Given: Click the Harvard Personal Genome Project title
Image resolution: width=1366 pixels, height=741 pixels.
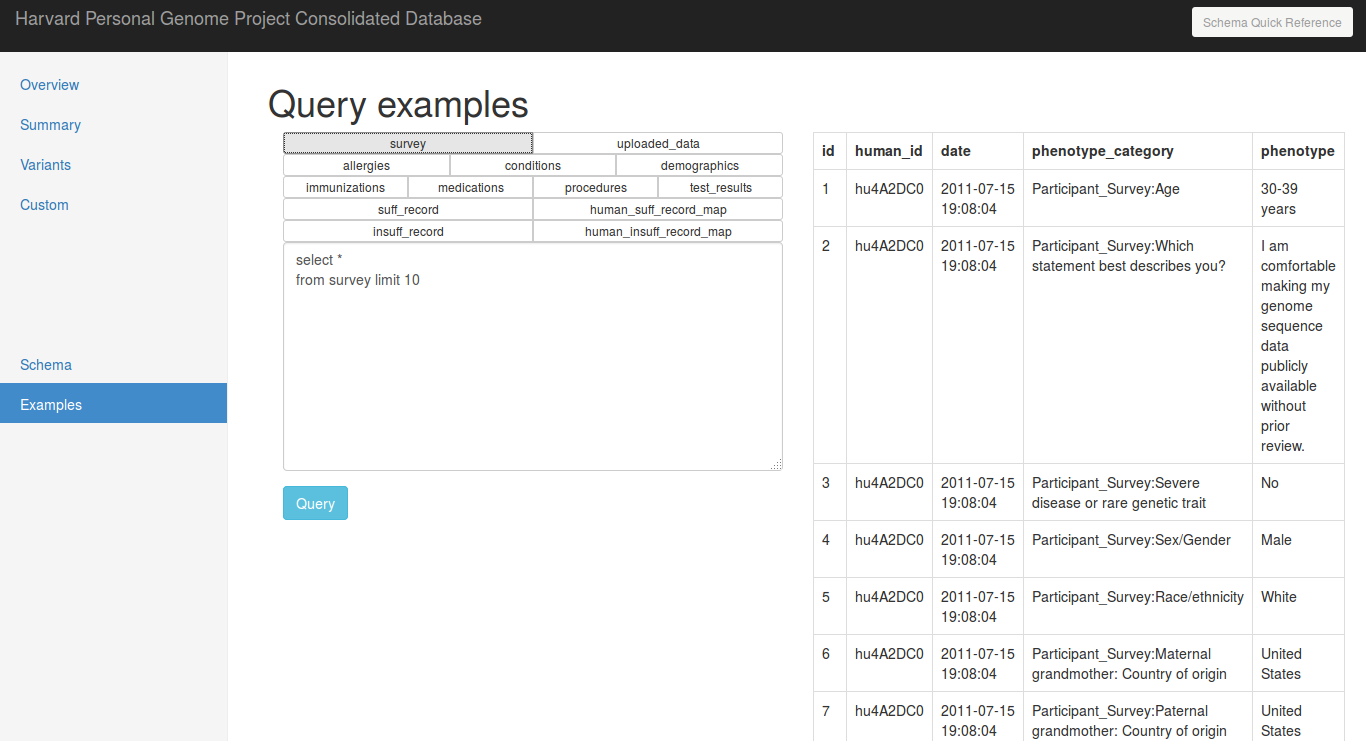Looking at the screenshot, I should point(248,19).
